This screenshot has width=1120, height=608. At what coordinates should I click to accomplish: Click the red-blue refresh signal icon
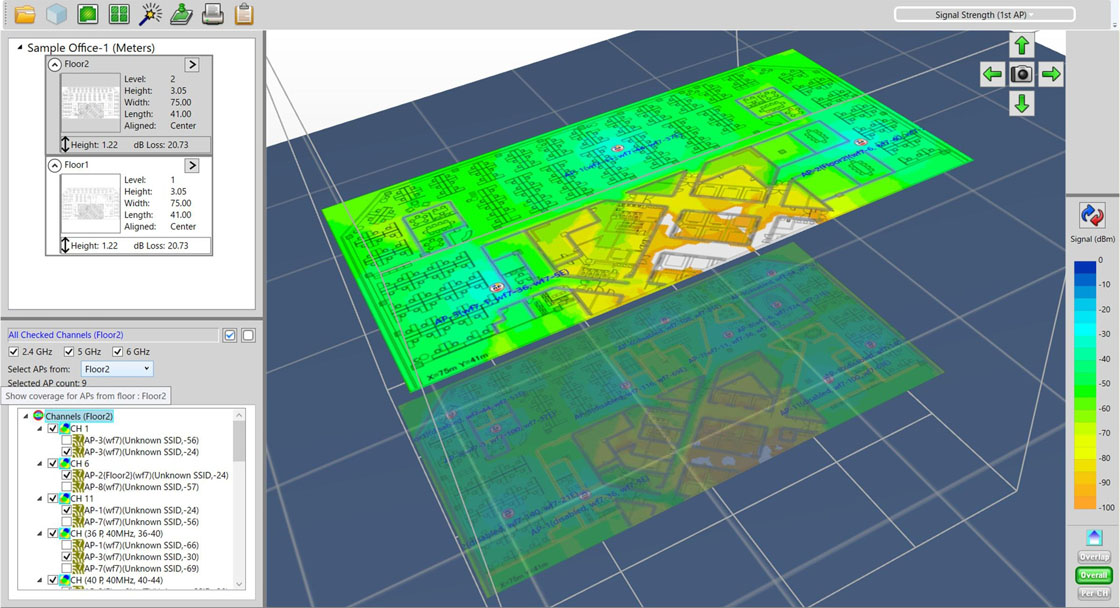point(1092,216)
